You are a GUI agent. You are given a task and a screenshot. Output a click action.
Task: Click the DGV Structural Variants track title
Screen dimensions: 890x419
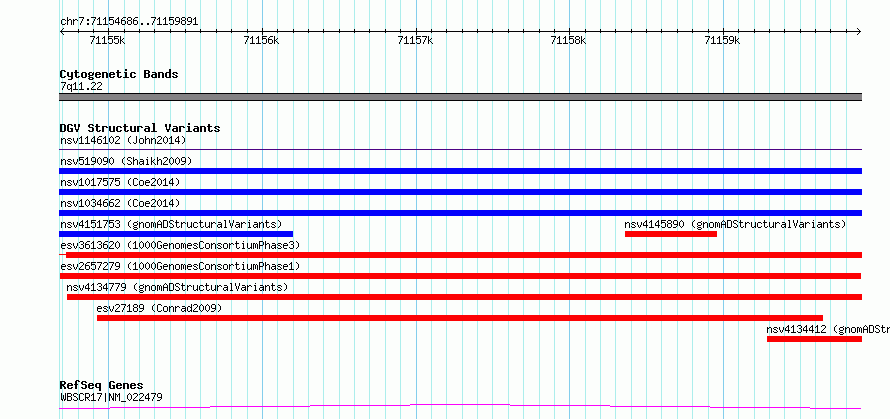coord(140,128)
